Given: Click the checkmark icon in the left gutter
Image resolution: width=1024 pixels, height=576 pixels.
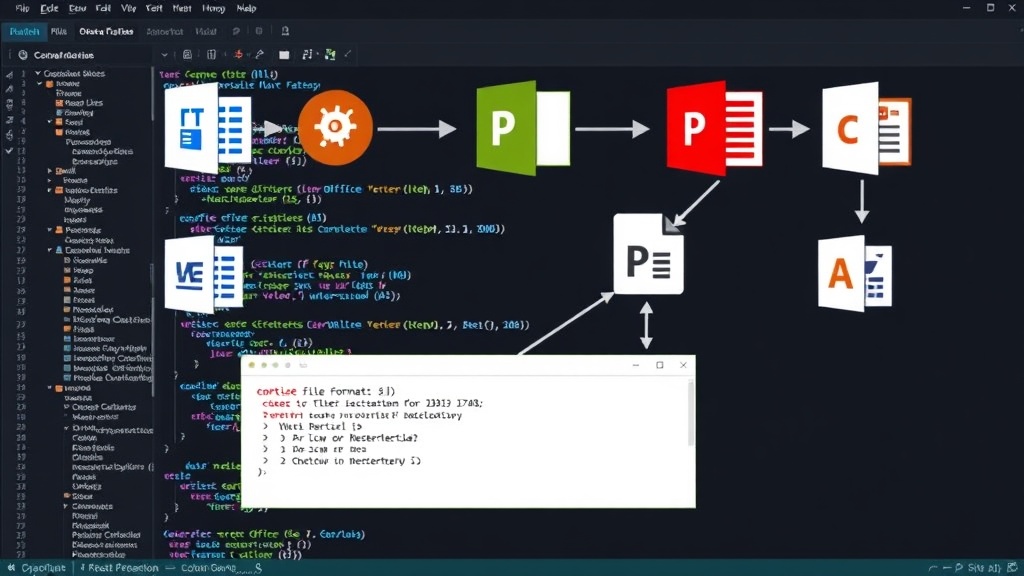Looking at the screenshot, I should pyautogui.click(x=9, y=151).
